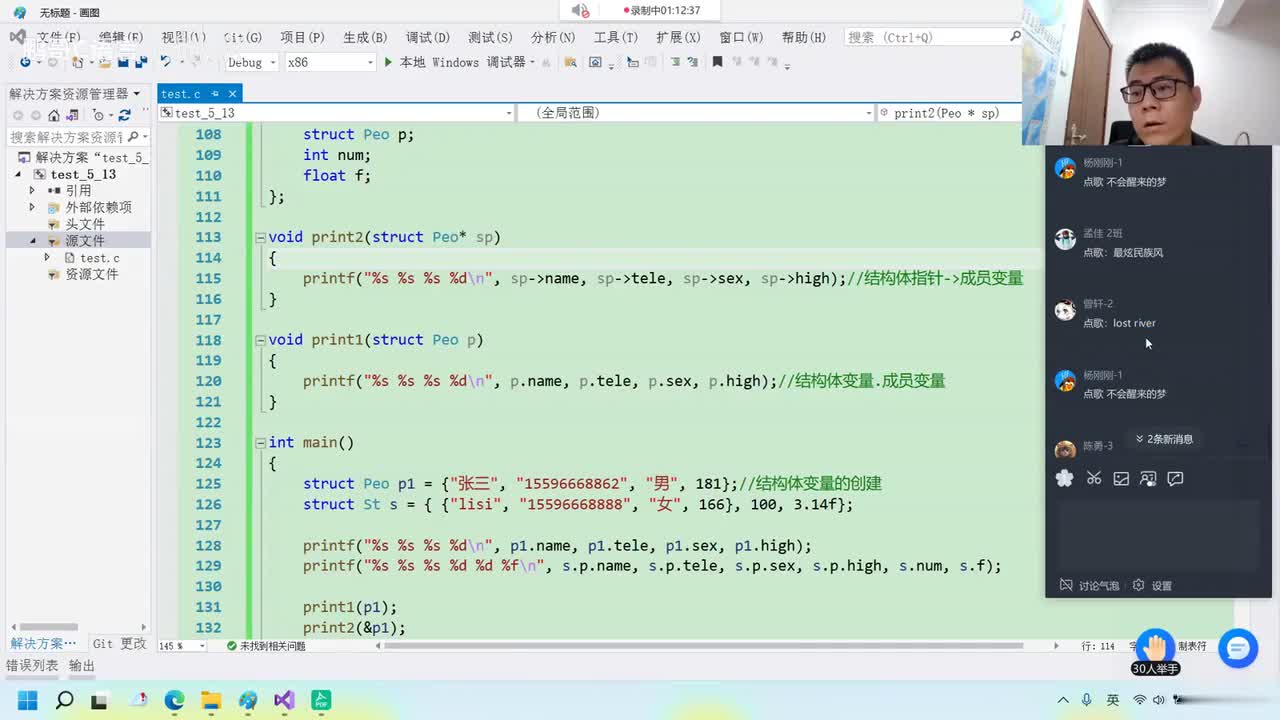Click the send image icon in chat
This screenshot has width=1280, height=720.
click(1121, 479)
